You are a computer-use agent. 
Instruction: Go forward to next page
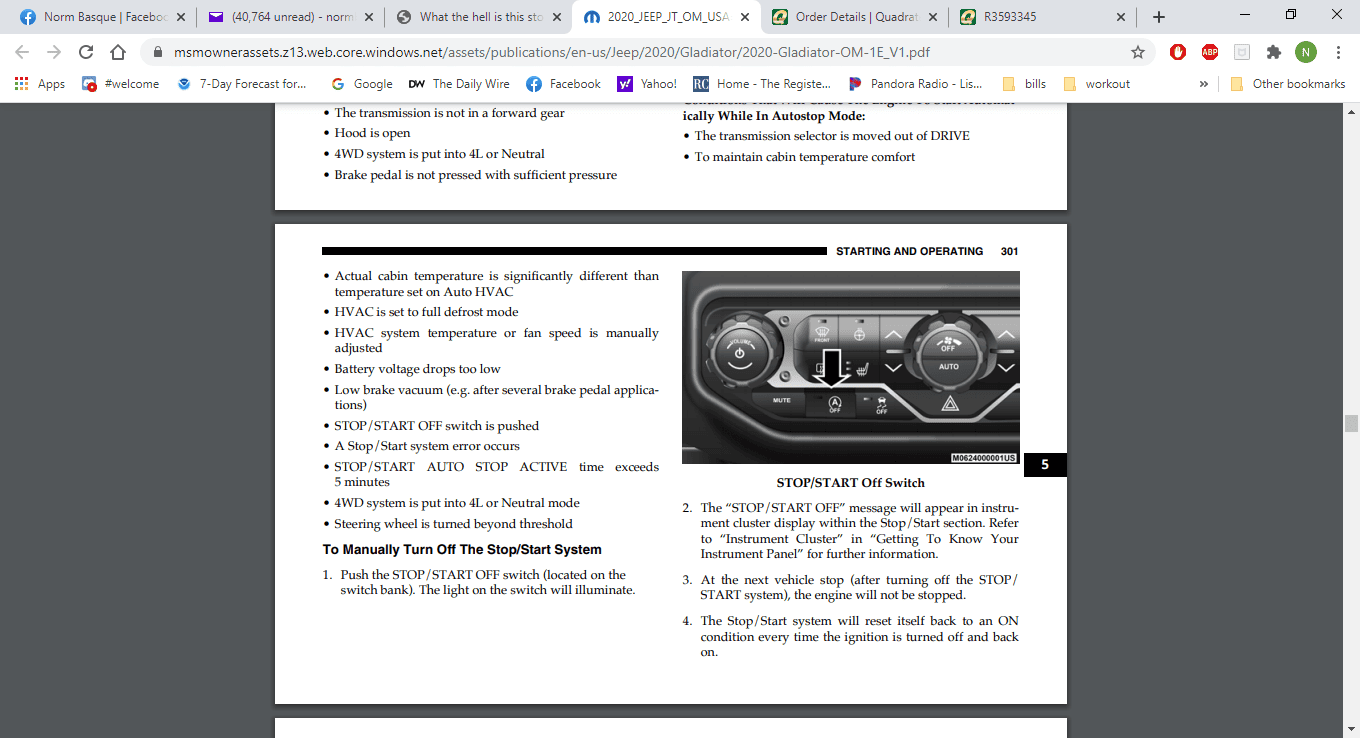(54, 52)
